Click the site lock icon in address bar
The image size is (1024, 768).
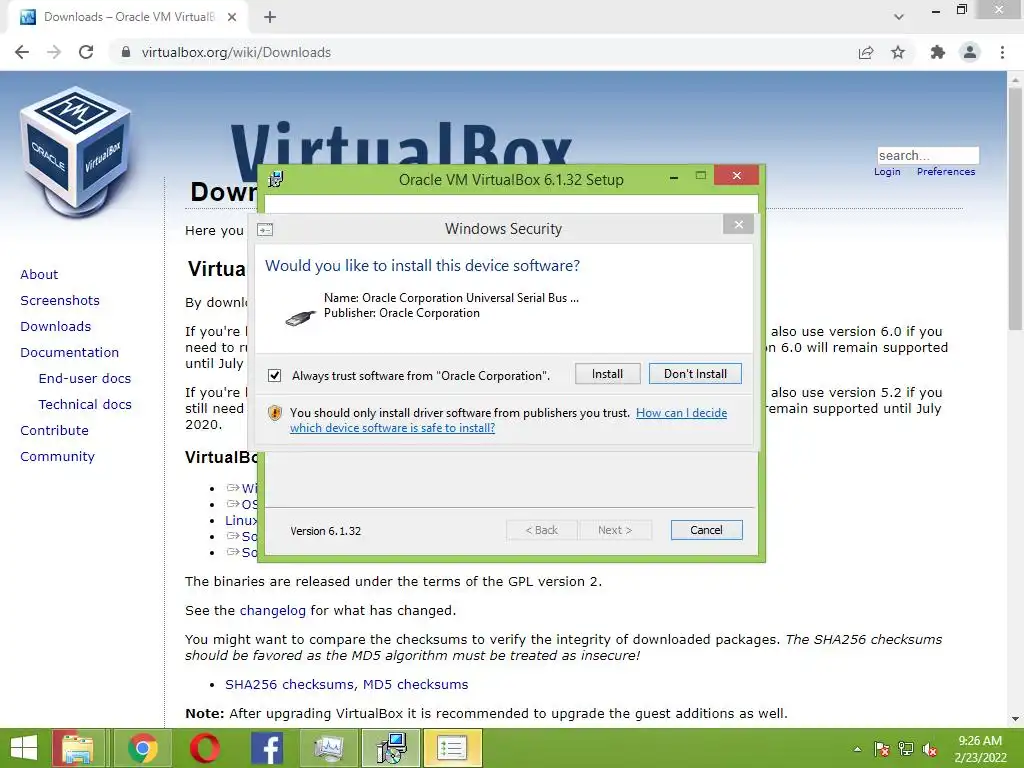coord(126,52)
